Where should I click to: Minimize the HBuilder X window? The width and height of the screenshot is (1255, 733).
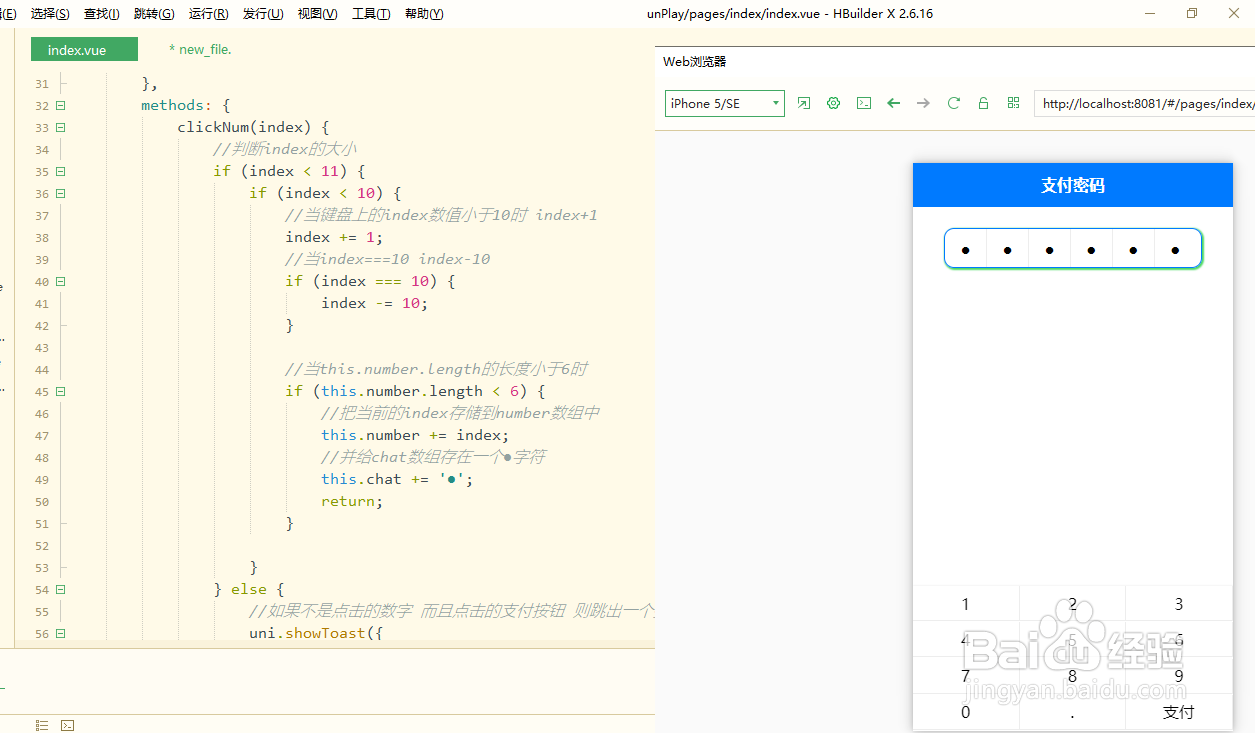click(1150, 14)
